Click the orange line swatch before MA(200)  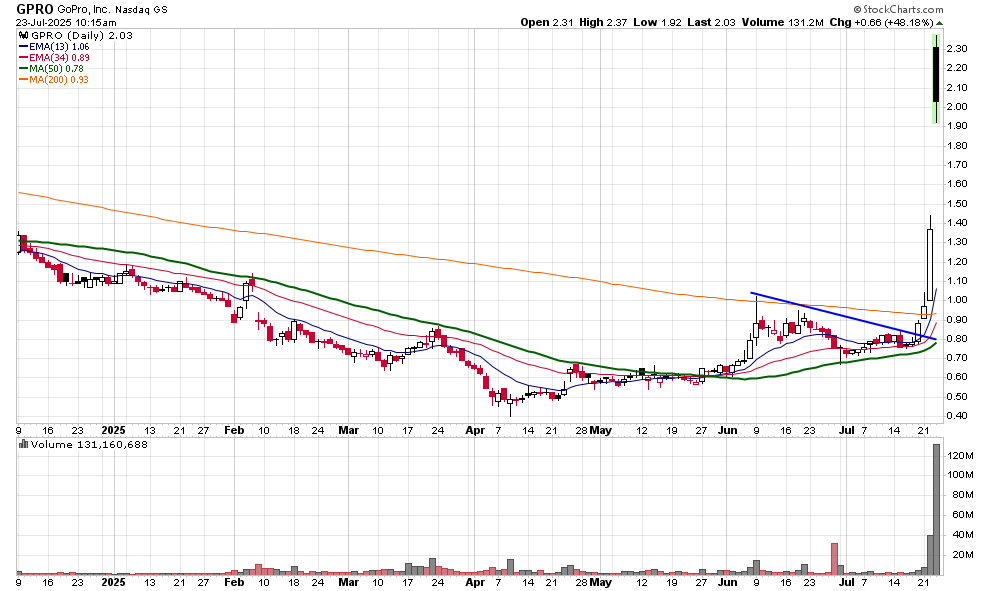(23, 80)
